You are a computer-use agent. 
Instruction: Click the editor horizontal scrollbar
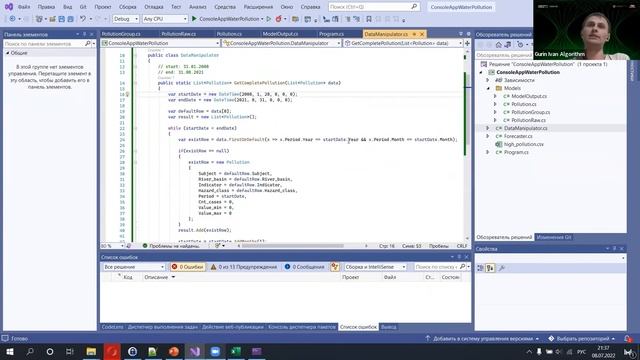click(x=293, y=246)
